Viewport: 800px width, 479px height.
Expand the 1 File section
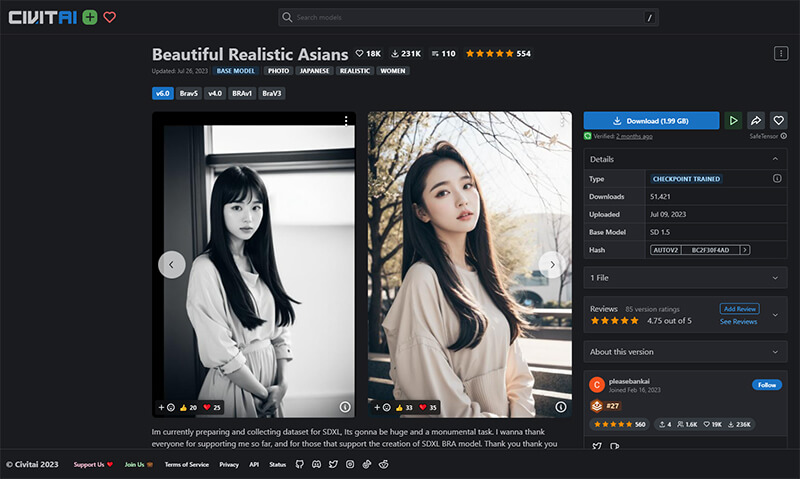click(x=775, y=277)
